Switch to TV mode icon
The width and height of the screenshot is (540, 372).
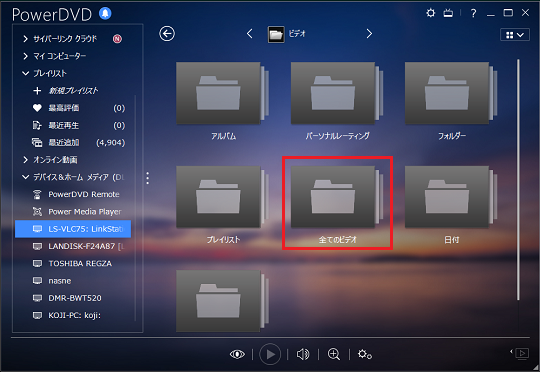448,13
